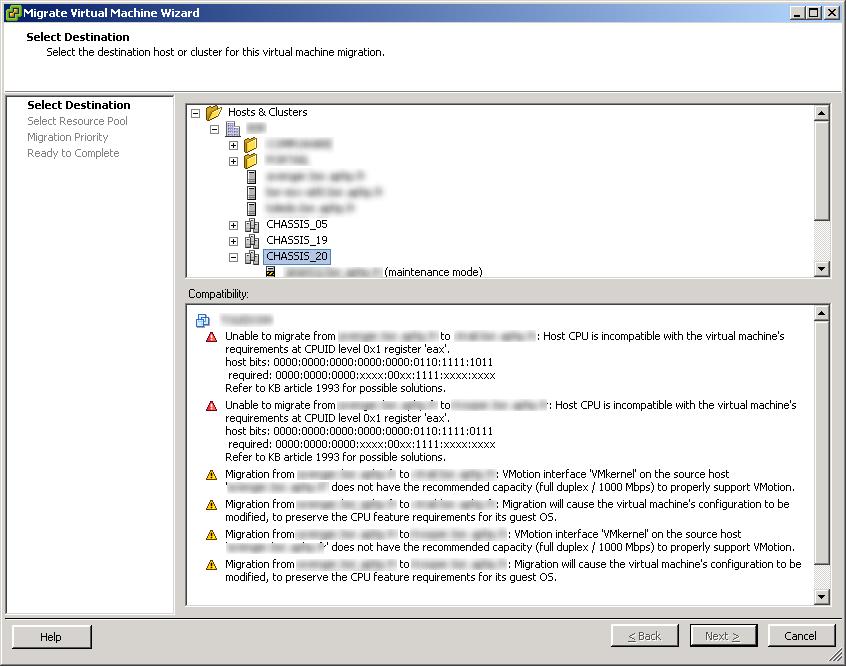Click the CHASSIS_20 cluster icon
The height and width of the screenshot is (666, 846).
click(252, 257)
